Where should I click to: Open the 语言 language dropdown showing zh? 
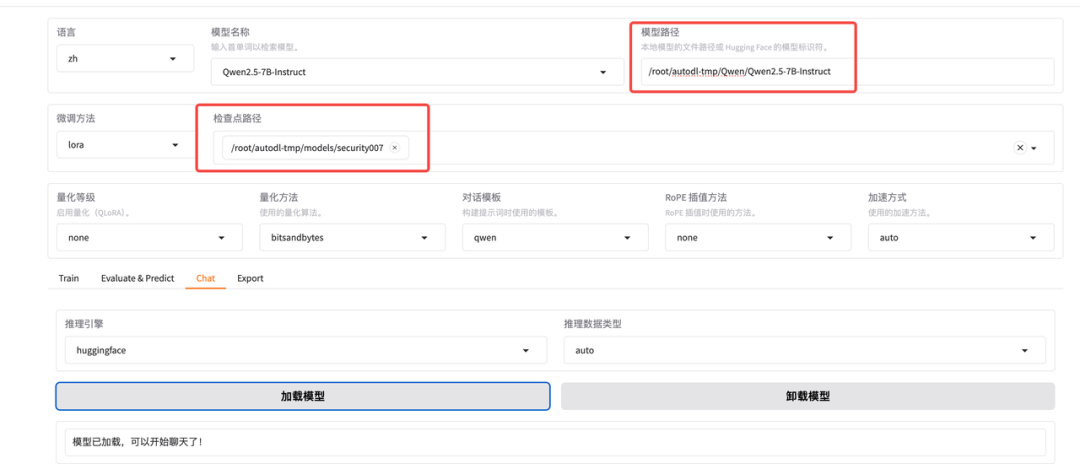click(x=125, y=59)
